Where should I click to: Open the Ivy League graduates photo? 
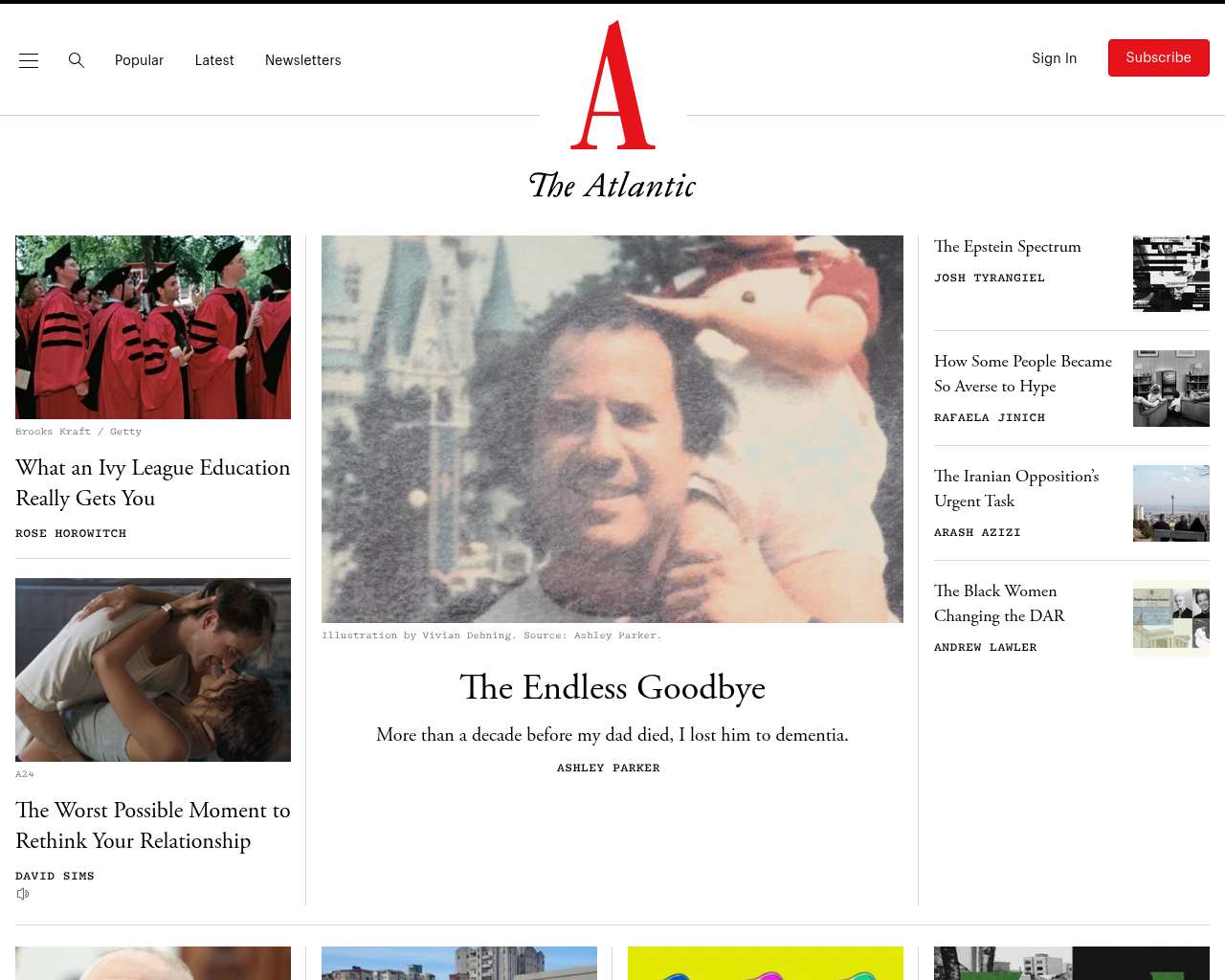pyautogui.click(x=153, y=327)
